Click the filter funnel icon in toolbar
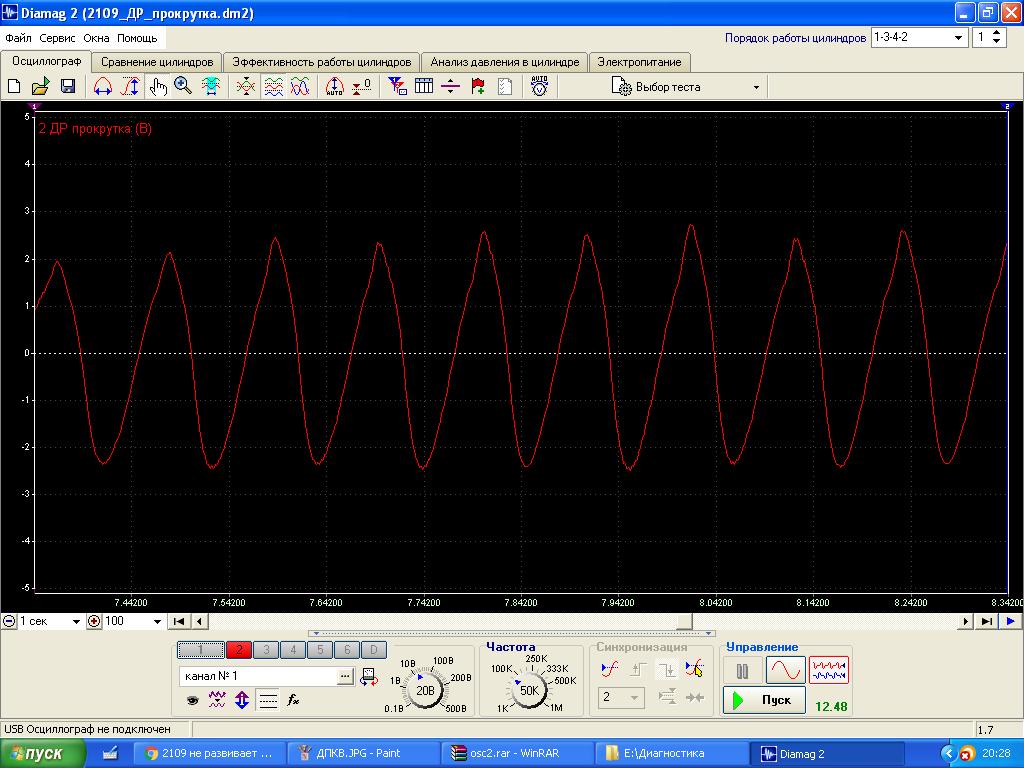 coord(397,87)
